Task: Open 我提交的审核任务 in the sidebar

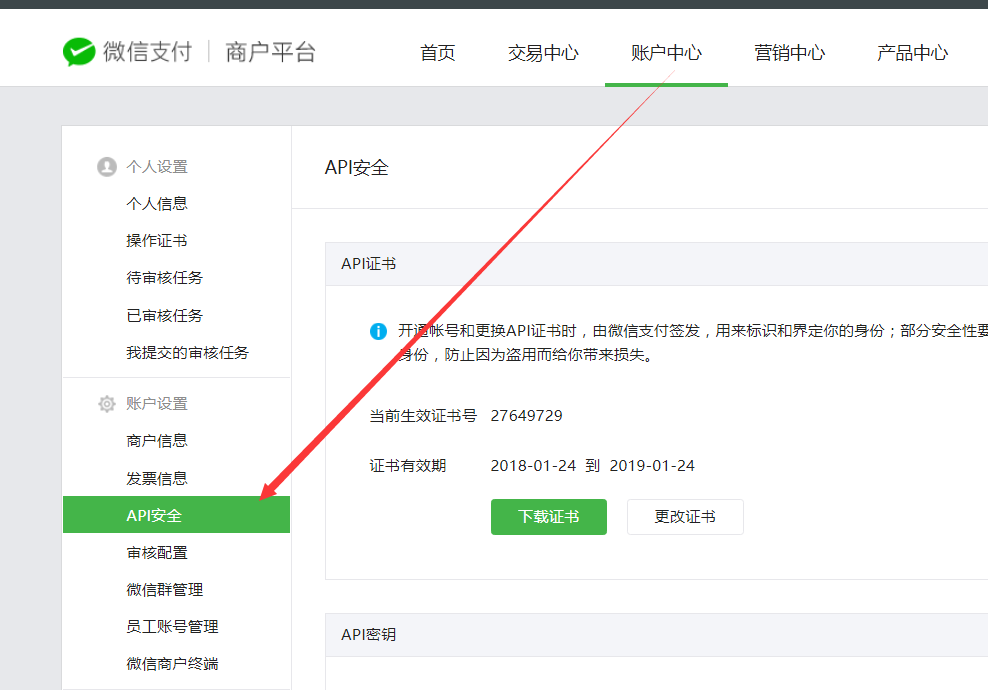Action: 188,352
